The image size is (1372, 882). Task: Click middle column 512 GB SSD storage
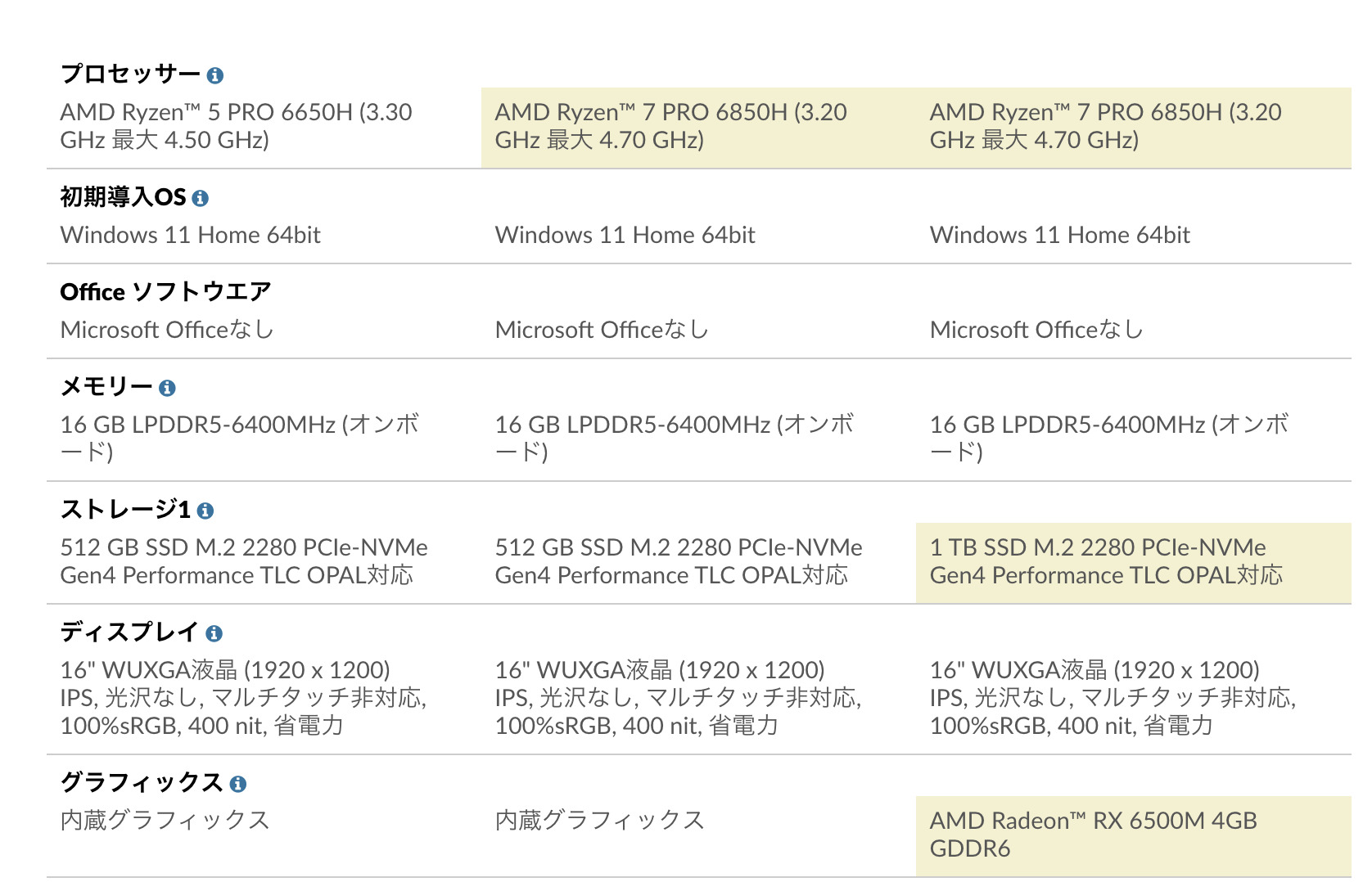pos(679,561)
